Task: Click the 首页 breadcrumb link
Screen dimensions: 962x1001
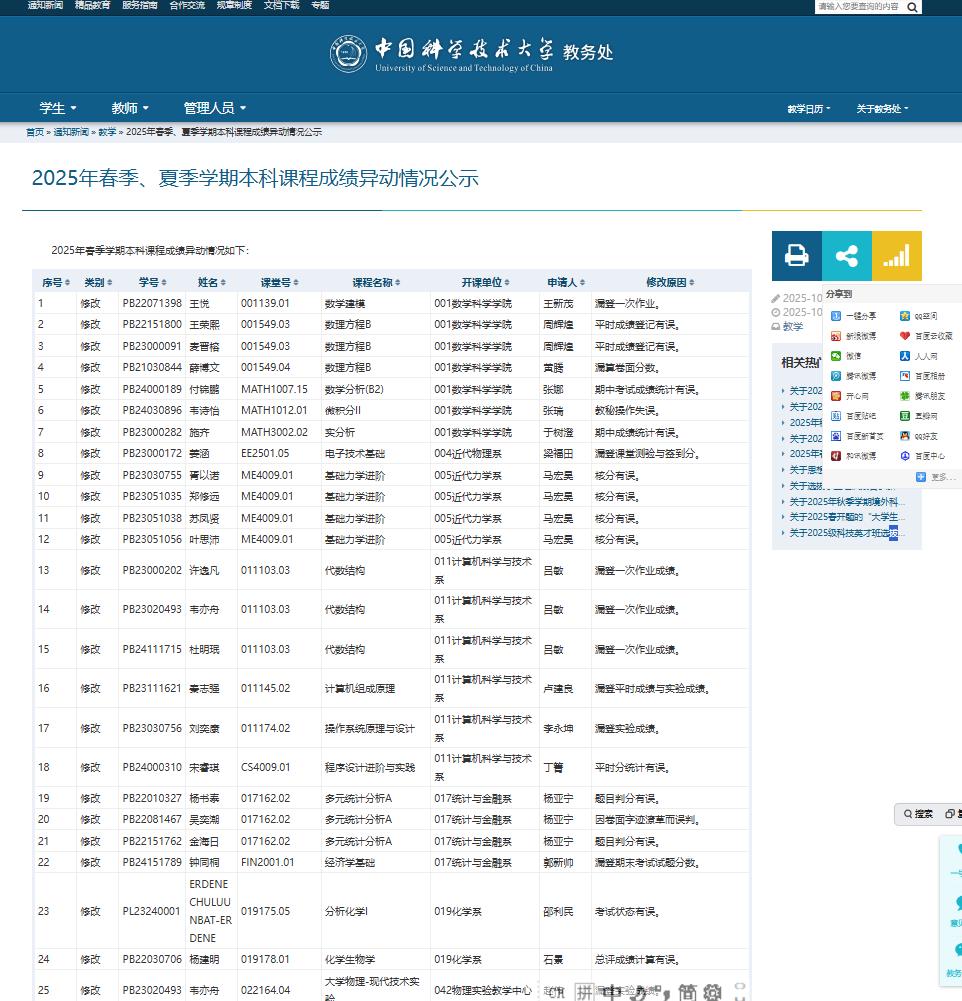Action: pyautogui.click(x=35, y=132)
